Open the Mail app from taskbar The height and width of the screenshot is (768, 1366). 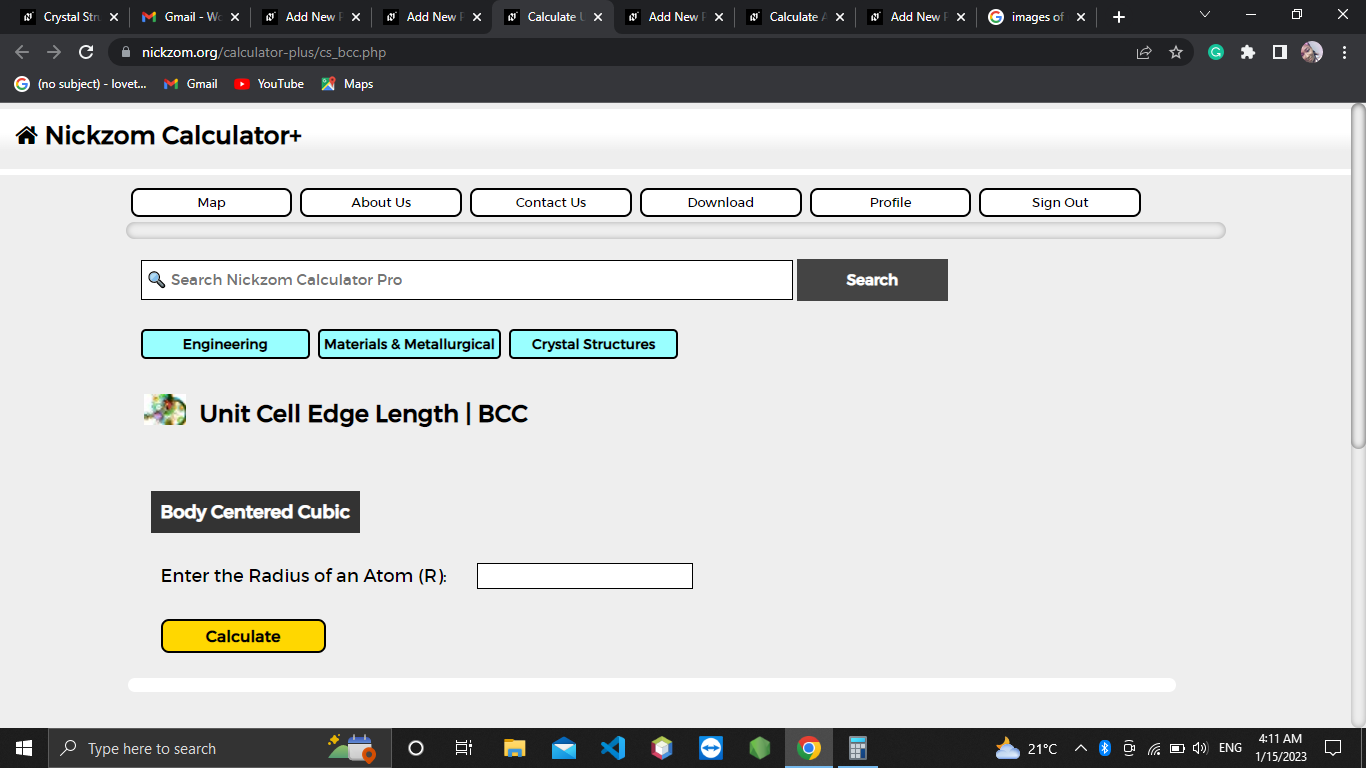(x=563, y=748)
